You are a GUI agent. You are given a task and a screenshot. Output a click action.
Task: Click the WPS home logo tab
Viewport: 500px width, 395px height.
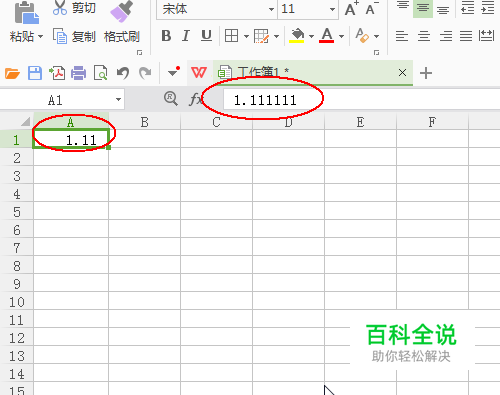pos(199,72)
